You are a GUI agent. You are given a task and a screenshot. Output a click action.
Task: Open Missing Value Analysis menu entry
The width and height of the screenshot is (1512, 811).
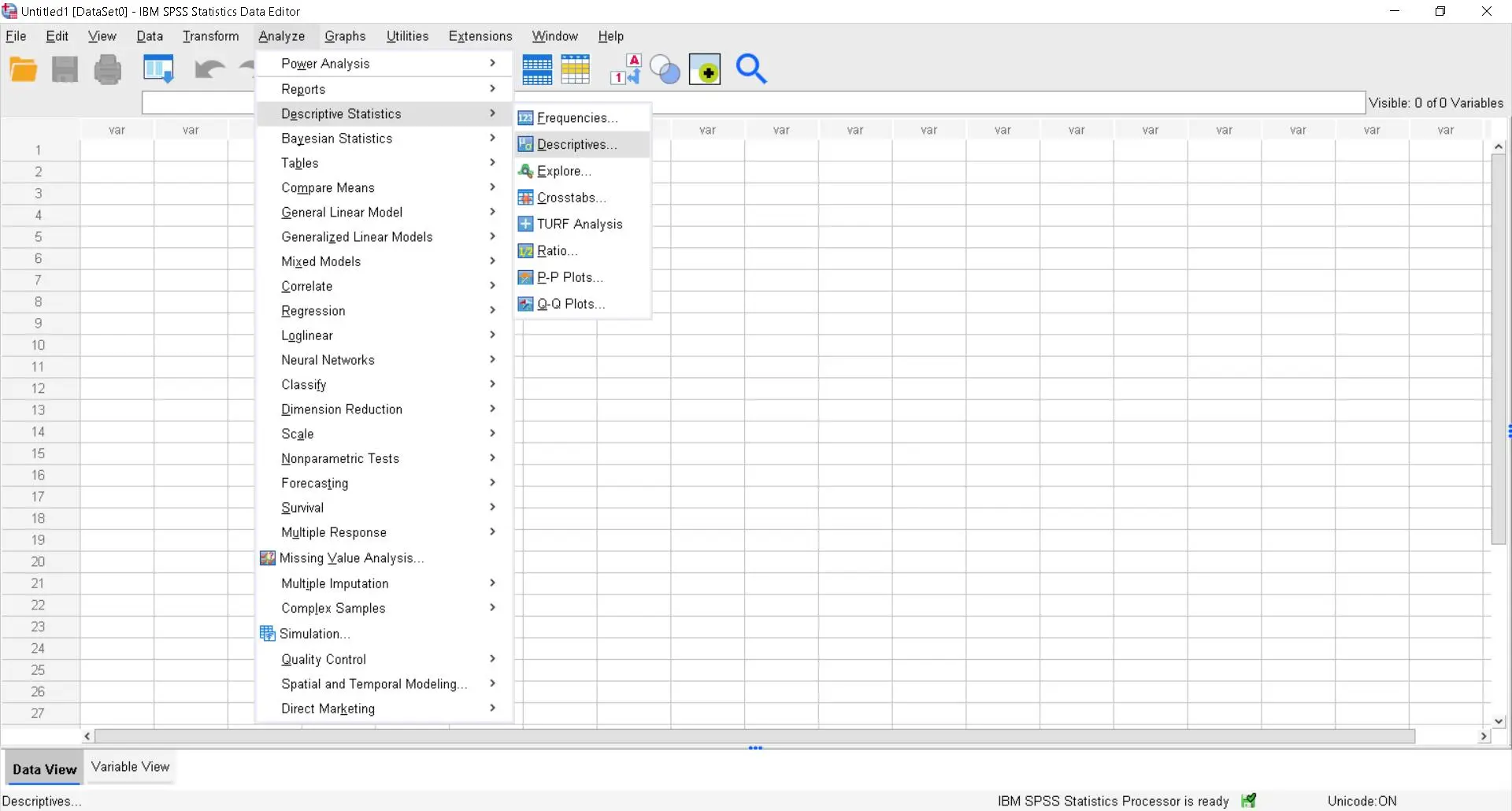coord(351,558)
